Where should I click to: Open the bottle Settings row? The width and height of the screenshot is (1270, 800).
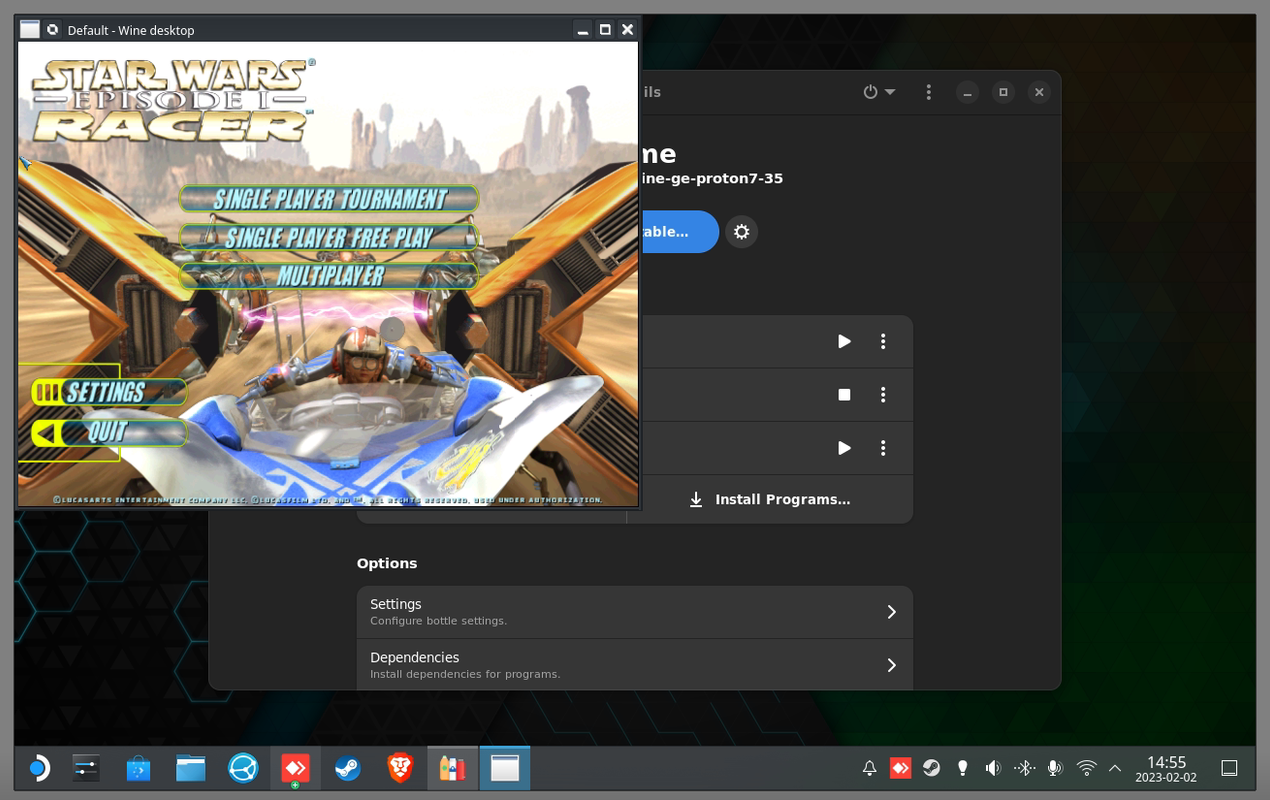click(635, 612)
